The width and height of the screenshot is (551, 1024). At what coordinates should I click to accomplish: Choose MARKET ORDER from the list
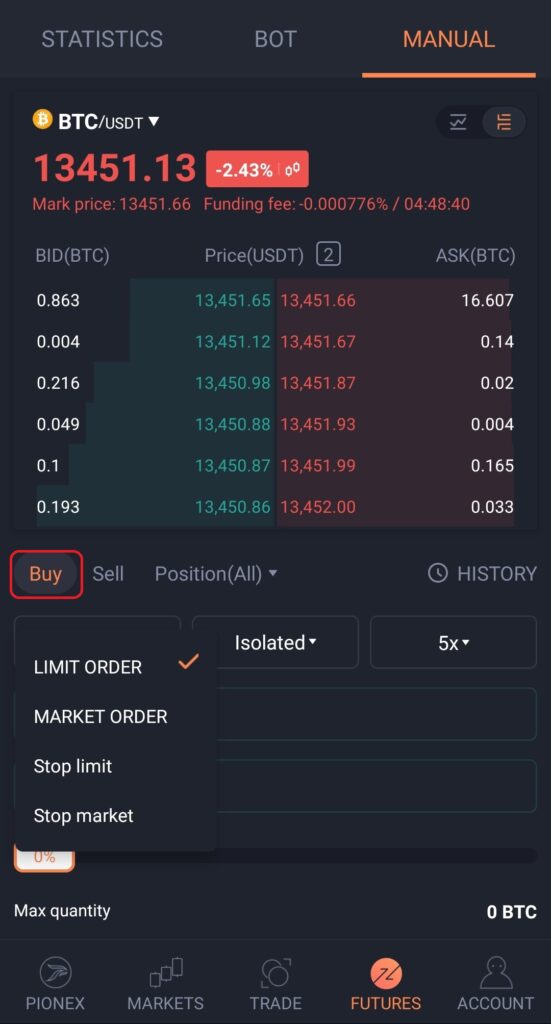click(x=101, y=716)
